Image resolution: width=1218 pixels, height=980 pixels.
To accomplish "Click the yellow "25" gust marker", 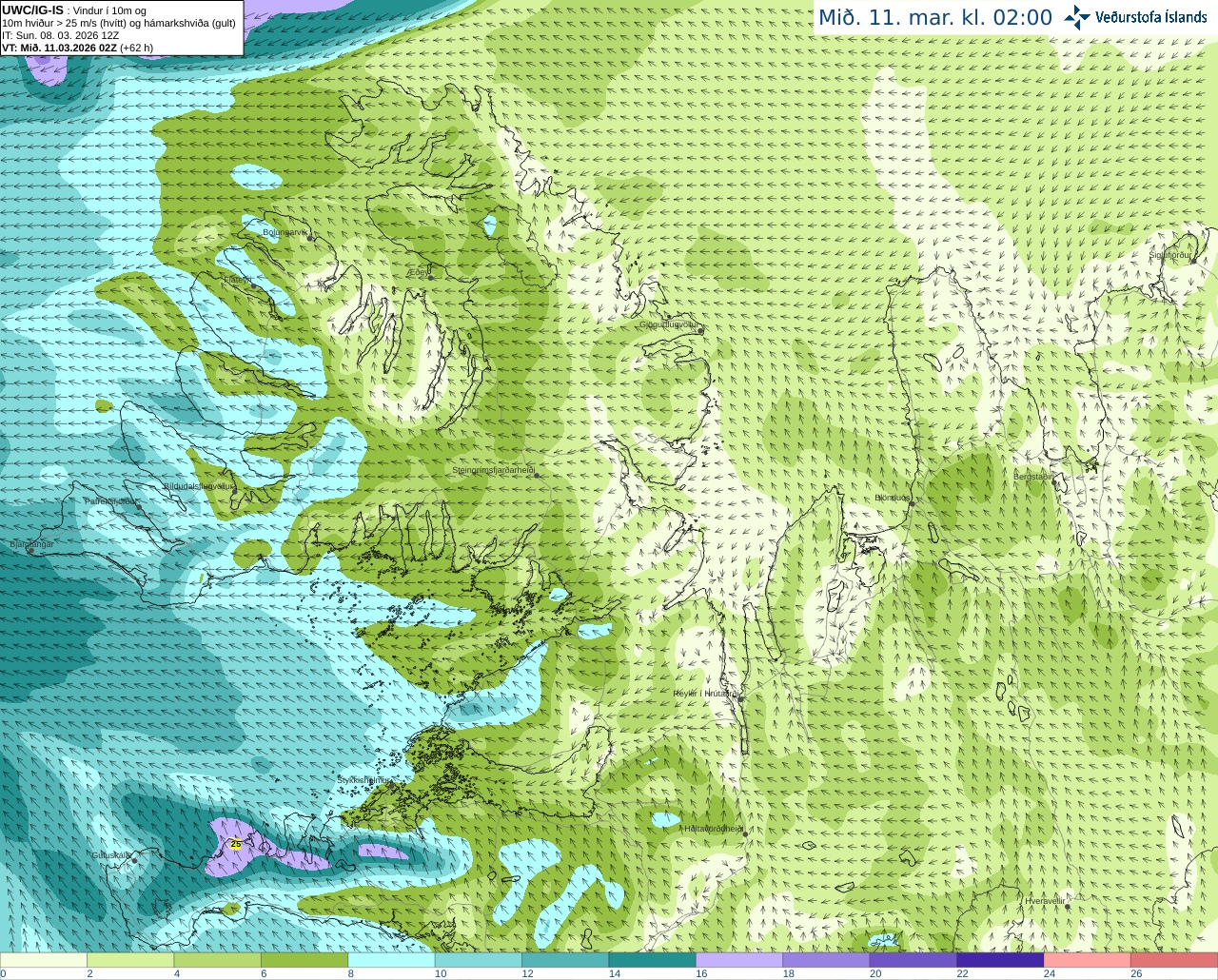I will [x=235, y=844].
